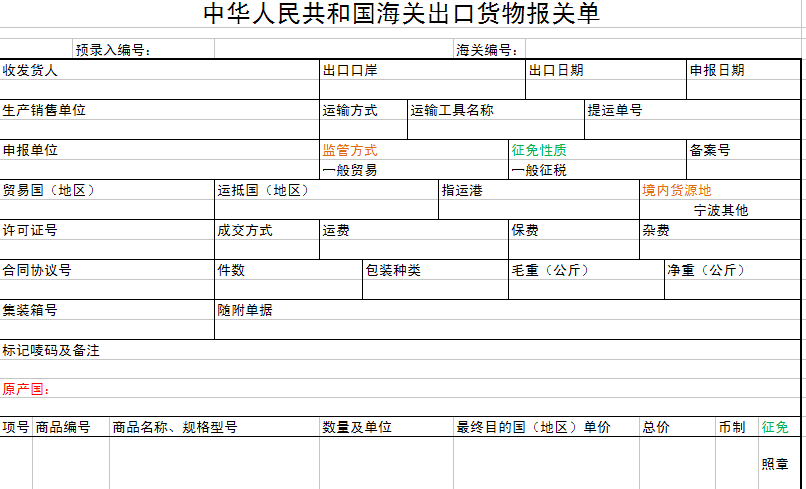Select the 申报日期 cell
This screenshot has width=806, height=489.
pos(744,70)
